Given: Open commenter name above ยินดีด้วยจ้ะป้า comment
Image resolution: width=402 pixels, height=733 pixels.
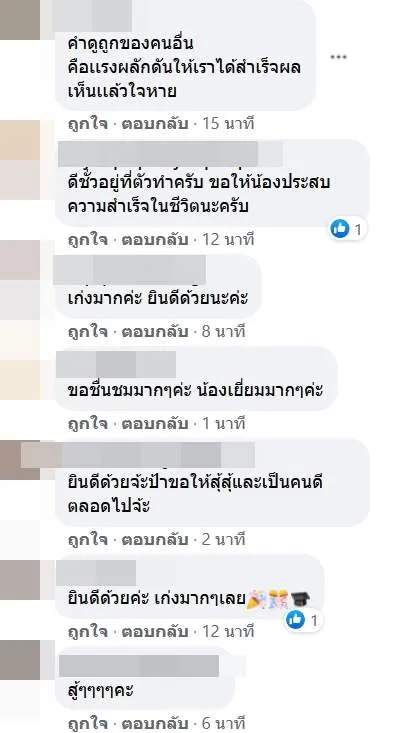Looking at the screenshot, I should tap(138, 454).
